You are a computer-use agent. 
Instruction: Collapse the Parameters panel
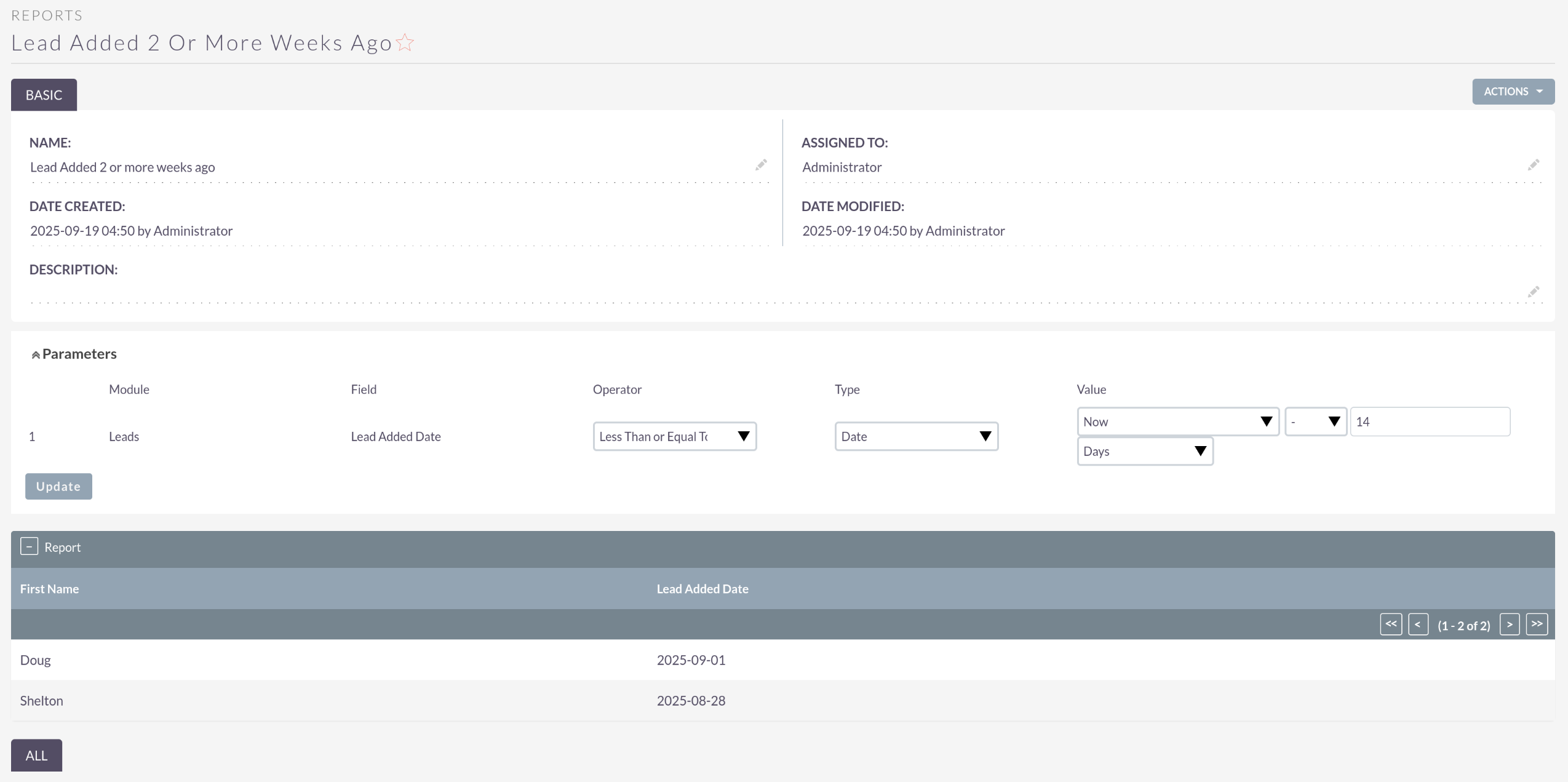(x=36, y=355)
